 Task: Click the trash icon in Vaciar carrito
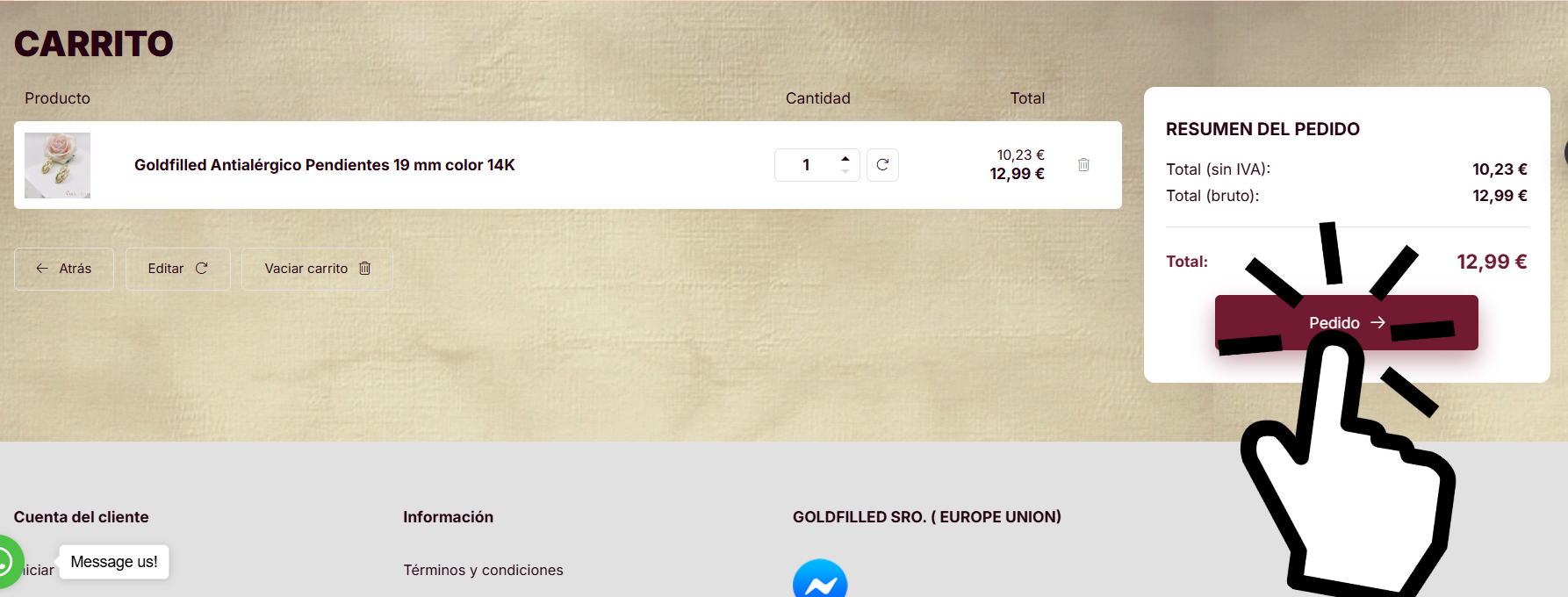coord(365,269)
